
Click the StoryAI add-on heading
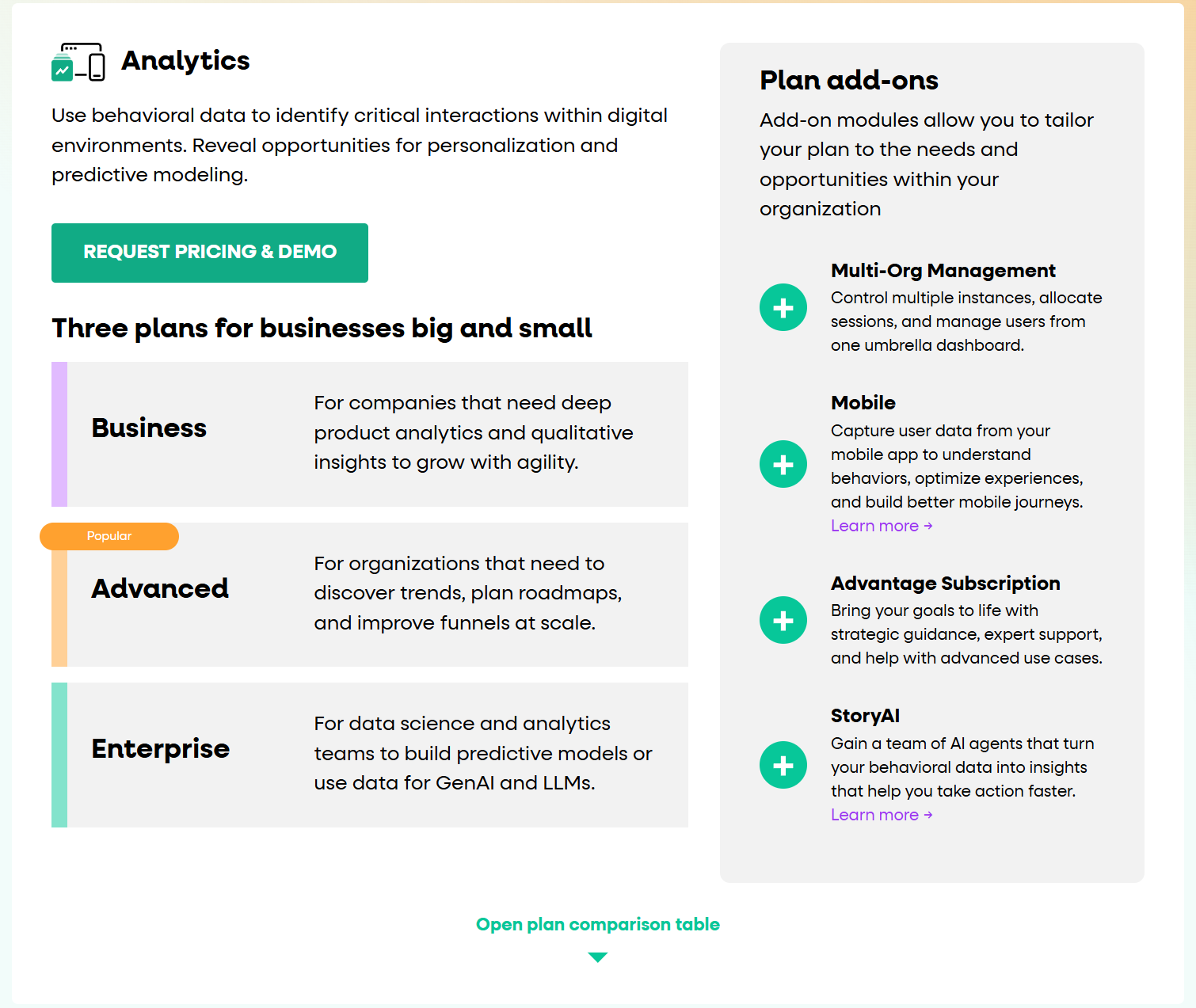pos(865,716)
